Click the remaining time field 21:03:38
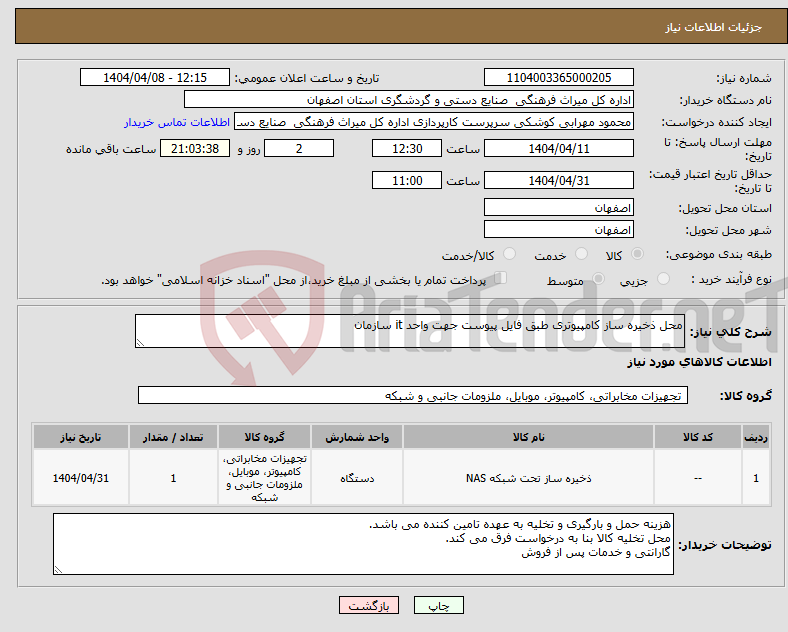Viewport: 788px width, 632px height. [x=195, y=149]
